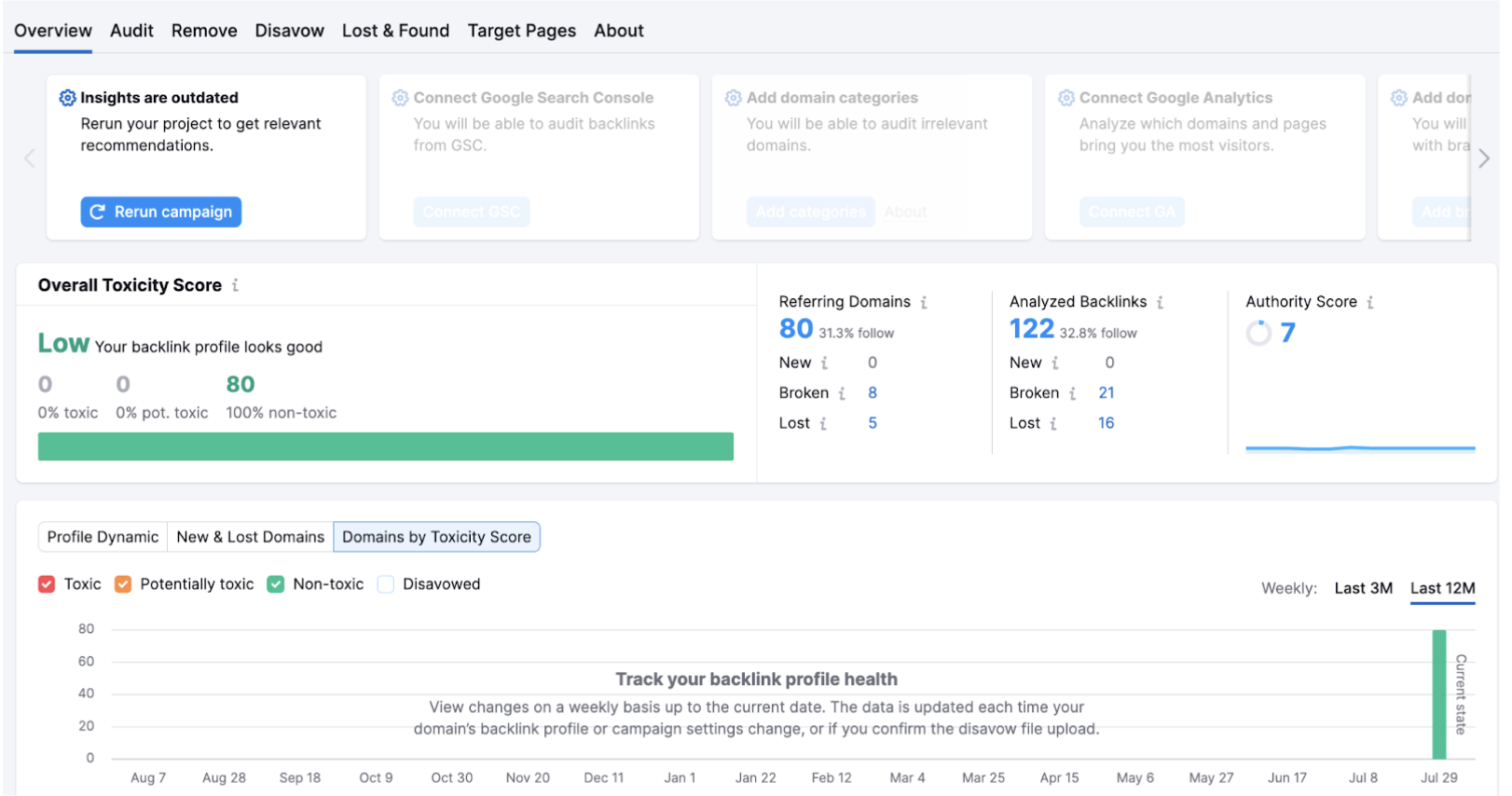Disable the Non-toxic checkbox
This screenshot has height=796, width=1512.
pos(276,584)
